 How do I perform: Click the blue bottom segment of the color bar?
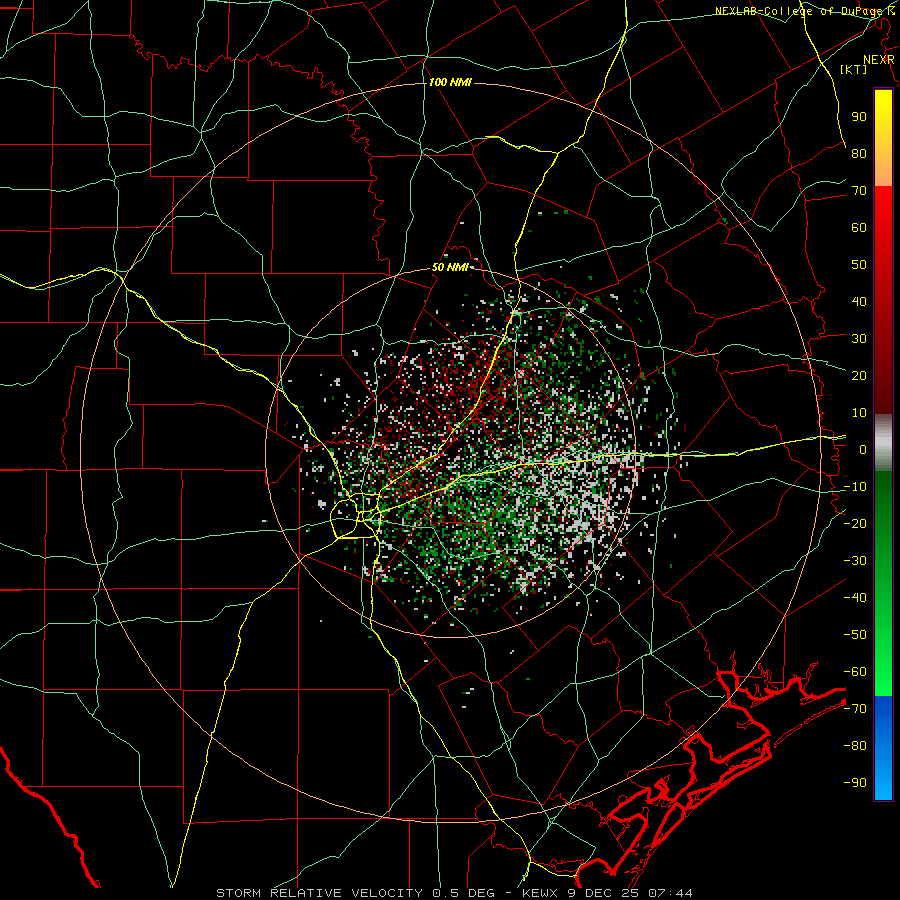pyautogui.click(x=883, y=748)
